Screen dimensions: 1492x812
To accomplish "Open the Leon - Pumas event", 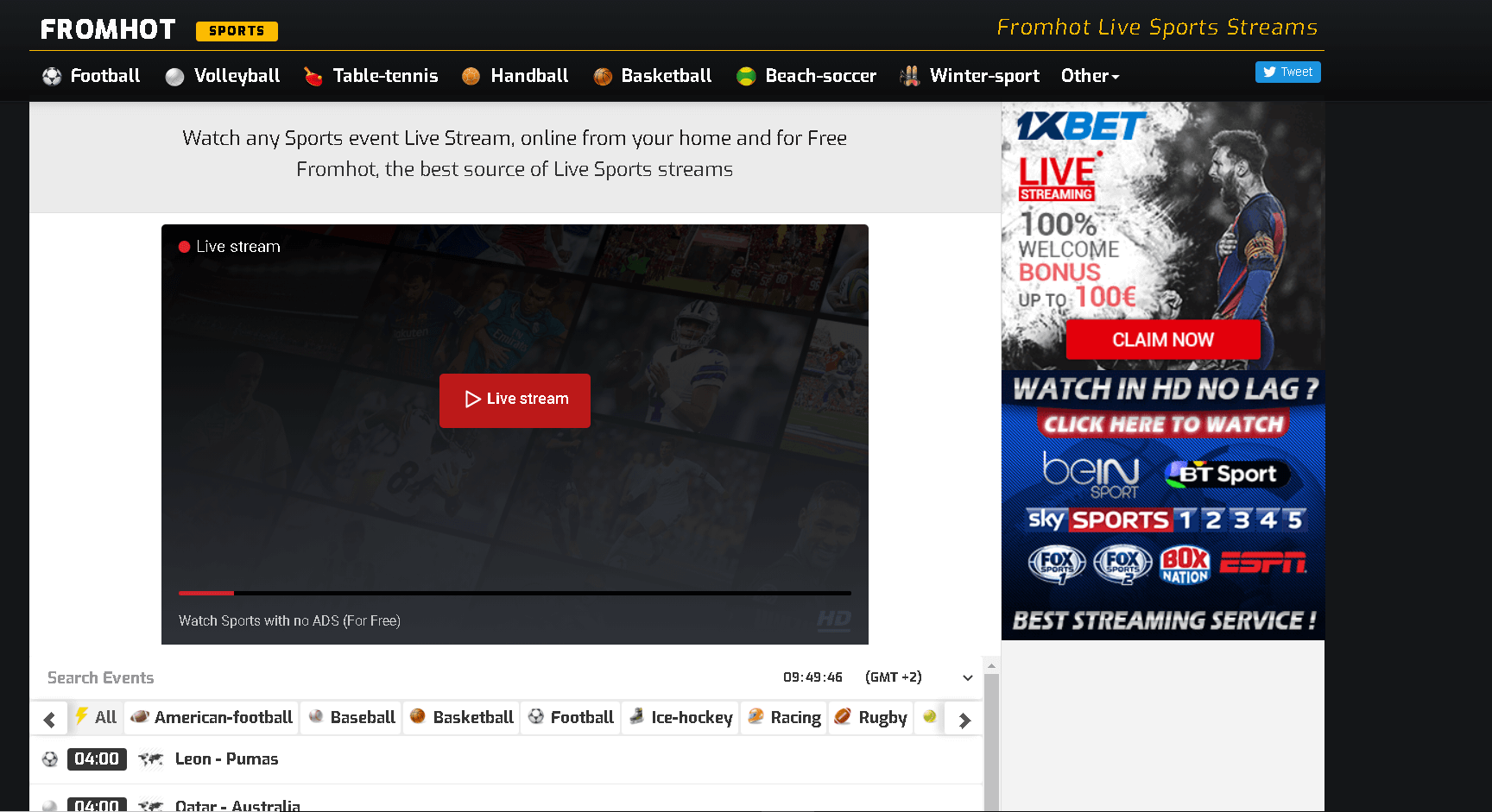I will (x=227, y=759).
